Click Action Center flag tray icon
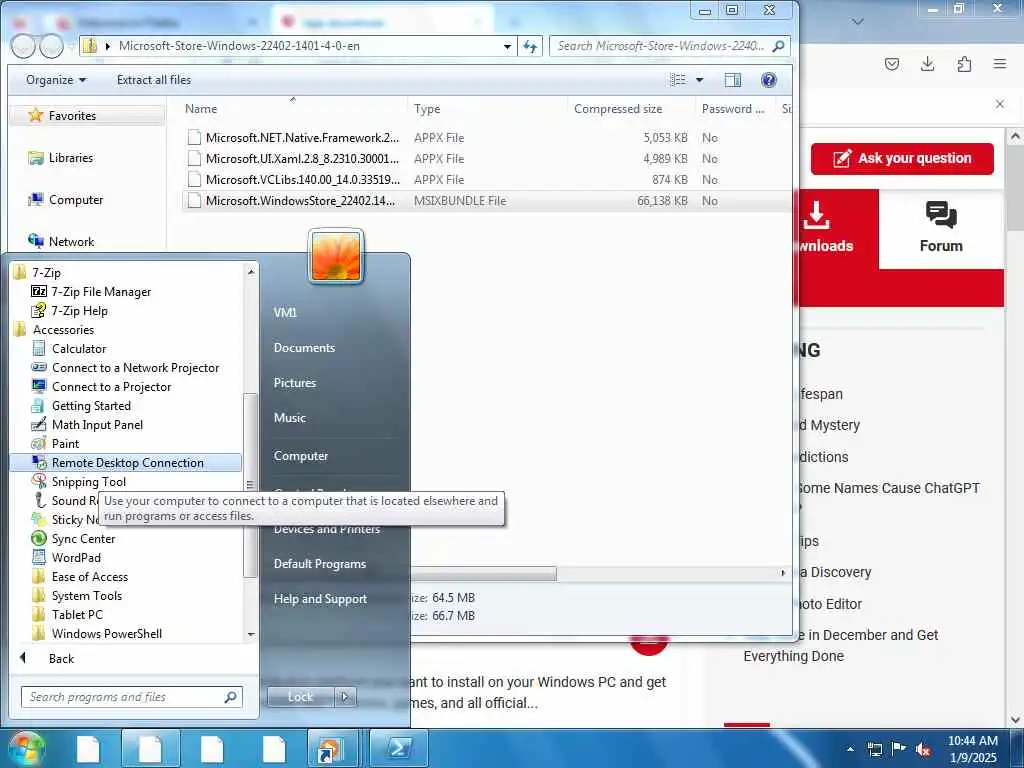 899,749
